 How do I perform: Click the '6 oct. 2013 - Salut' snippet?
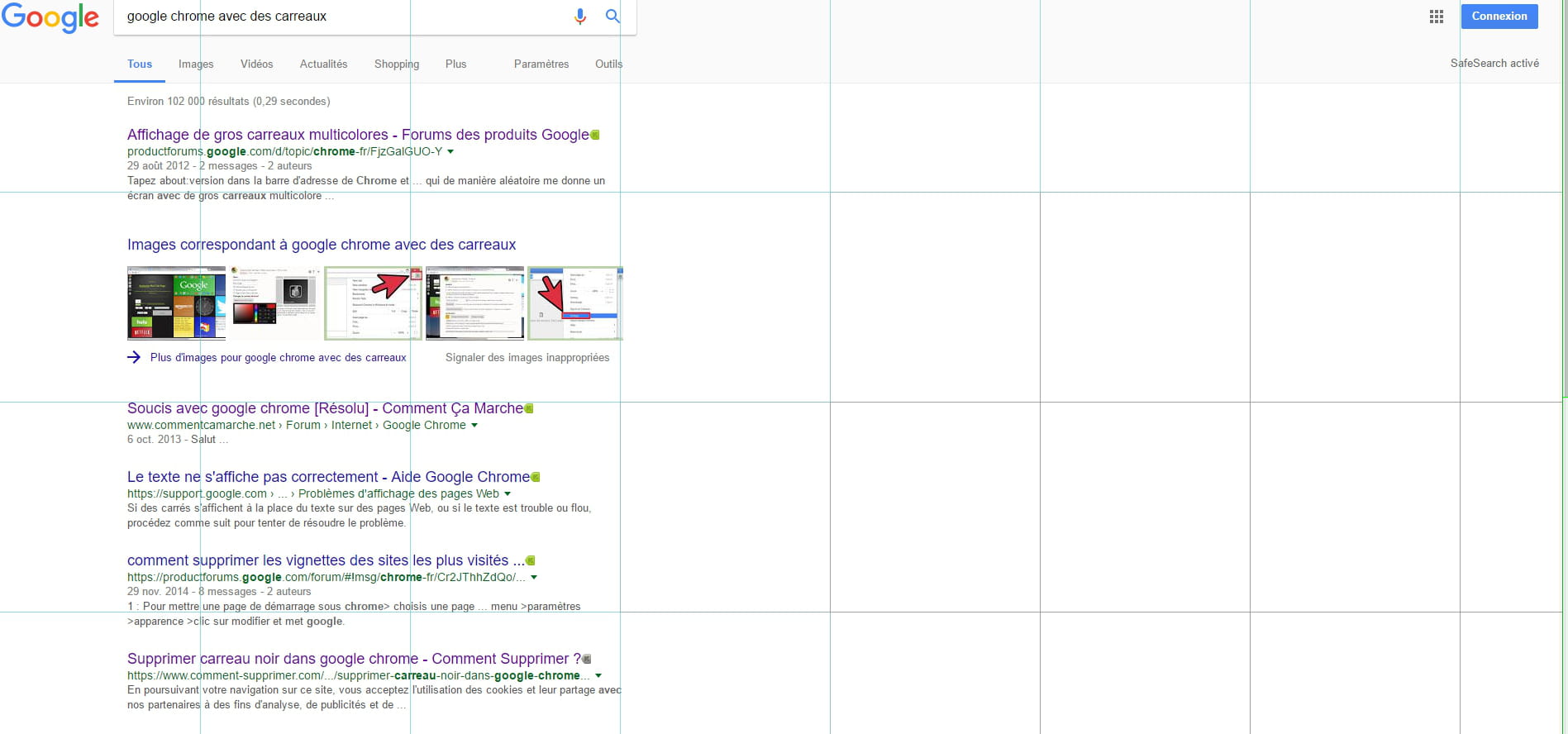pos(178,439)
